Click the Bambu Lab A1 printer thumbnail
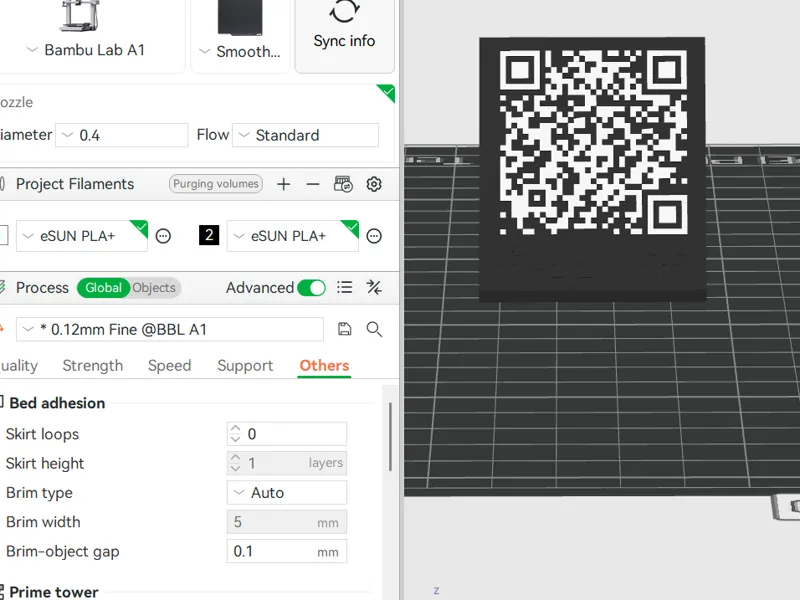800x600 pixels. (x=80, y=15)
